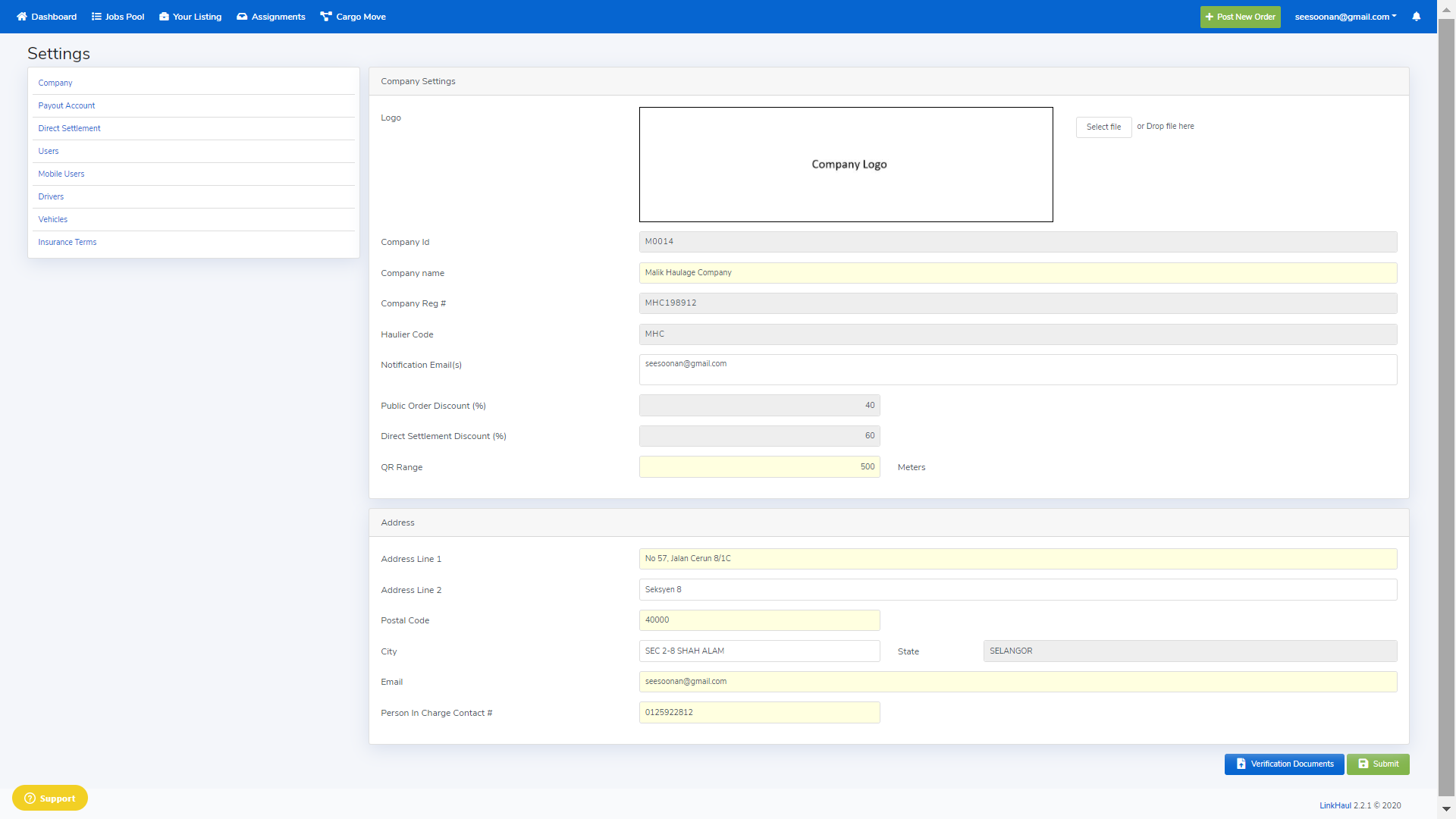Click the Post New Order button

click(1240, 17)
